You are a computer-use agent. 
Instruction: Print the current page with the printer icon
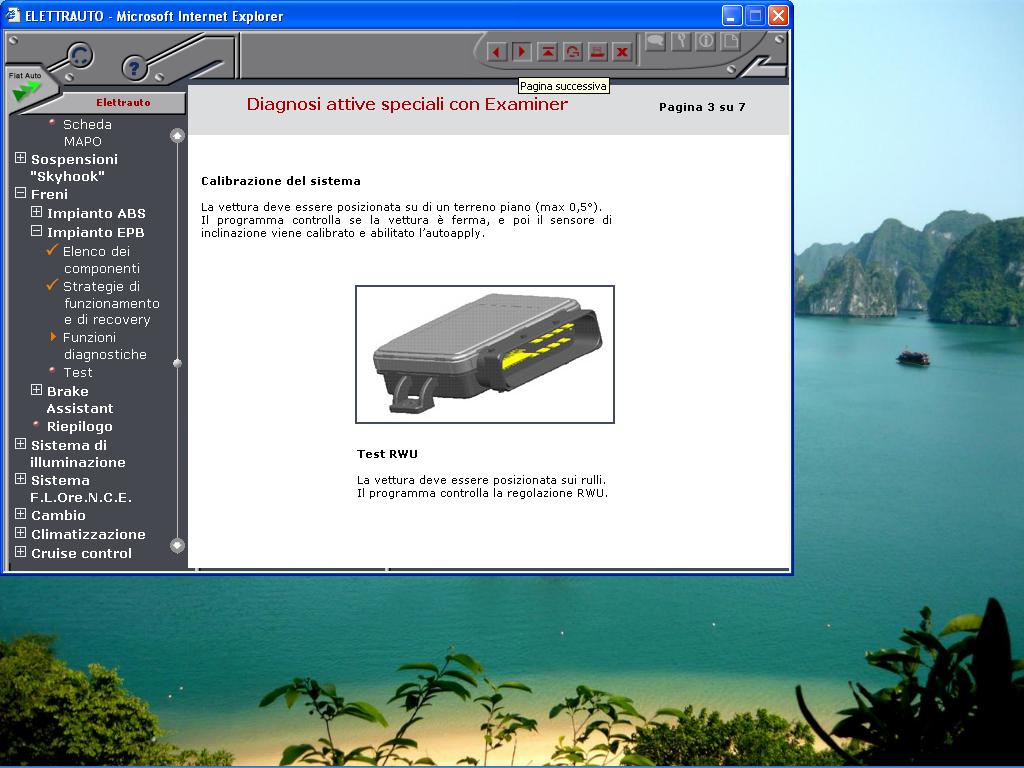(x=598, y=52)
